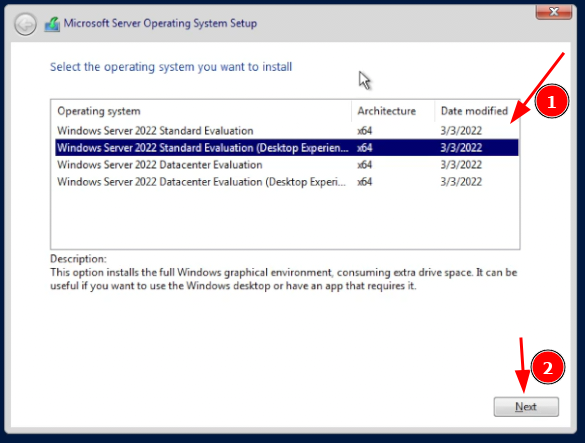
Task: Click the Next button
Action: (526, 406)
